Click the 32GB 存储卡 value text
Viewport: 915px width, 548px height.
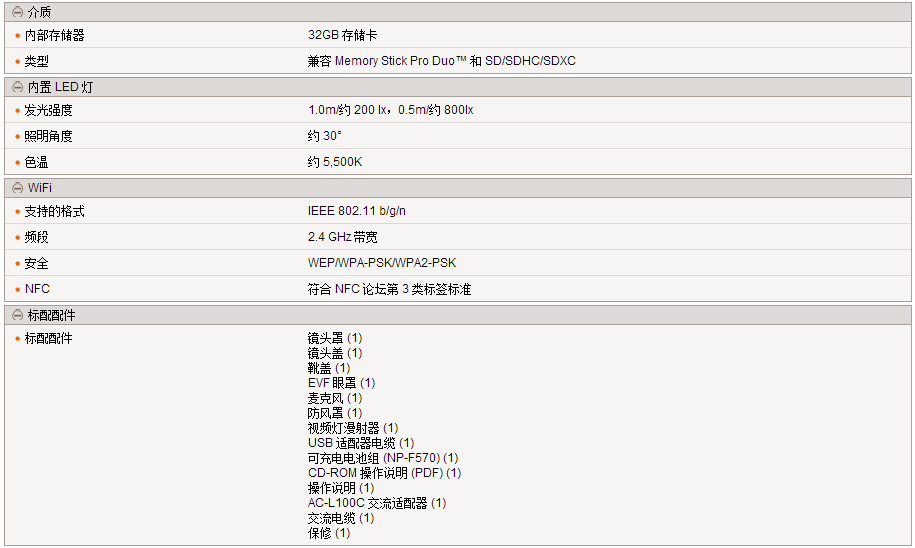click(342, 35)
